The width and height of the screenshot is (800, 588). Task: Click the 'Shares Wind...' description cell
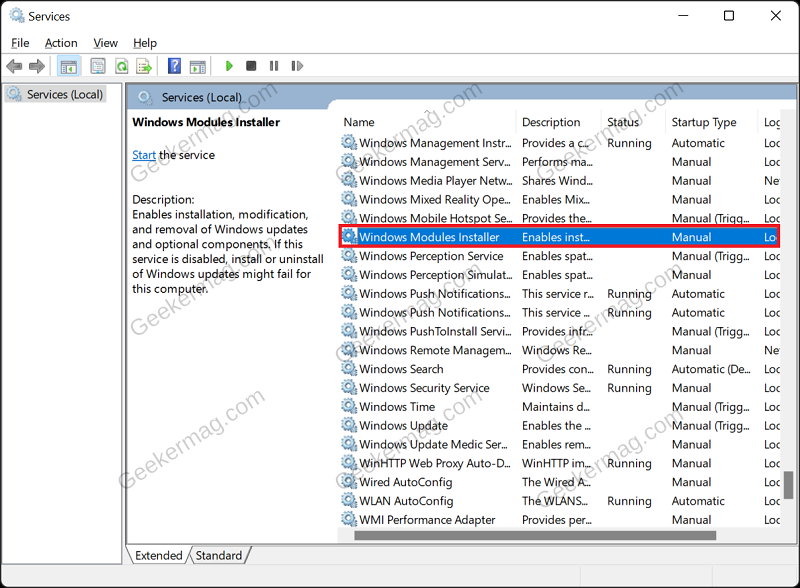click(x=557, y=181)
